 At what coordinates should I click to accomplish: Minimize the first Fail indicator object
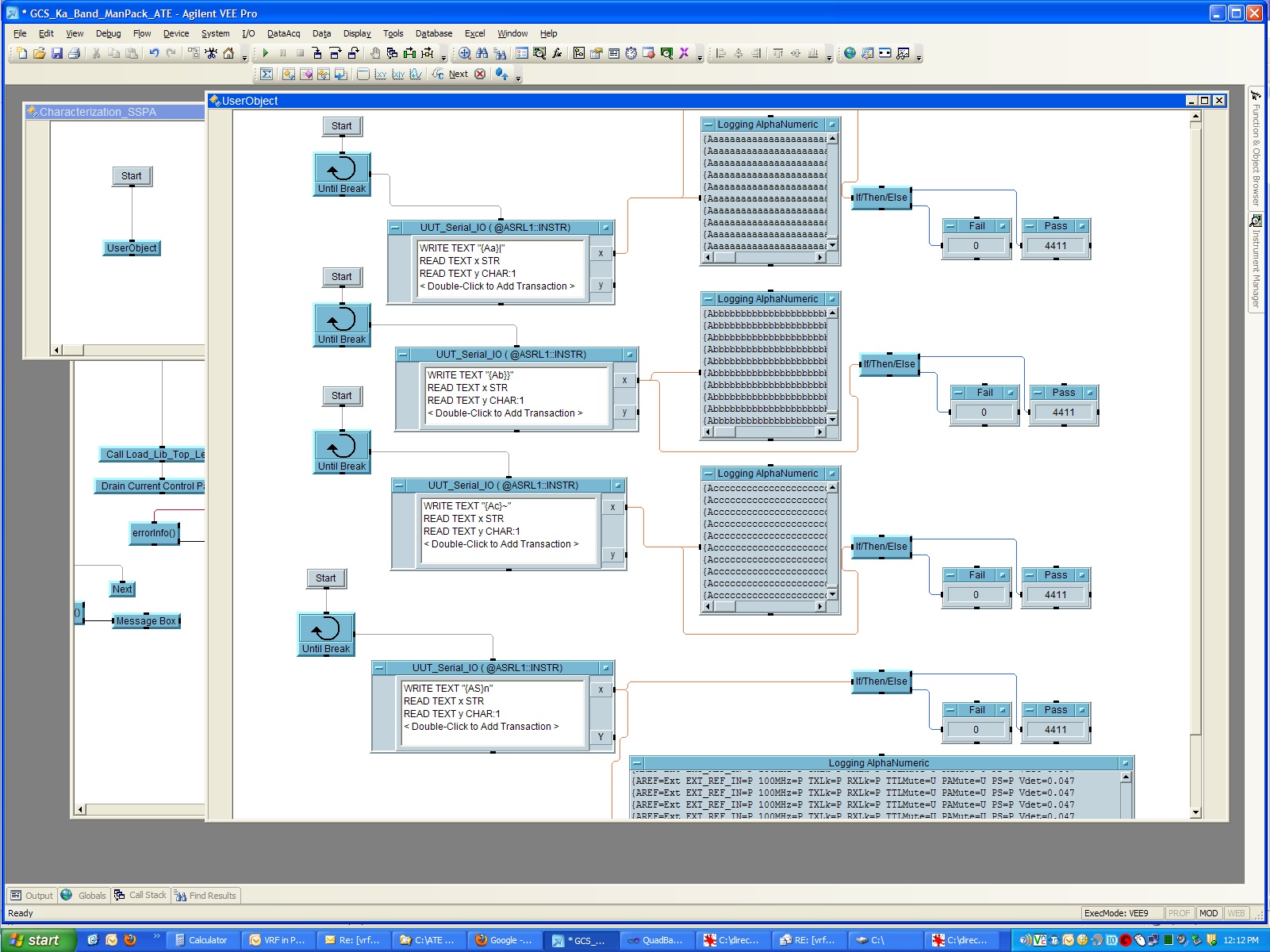[x=950, y=226]
